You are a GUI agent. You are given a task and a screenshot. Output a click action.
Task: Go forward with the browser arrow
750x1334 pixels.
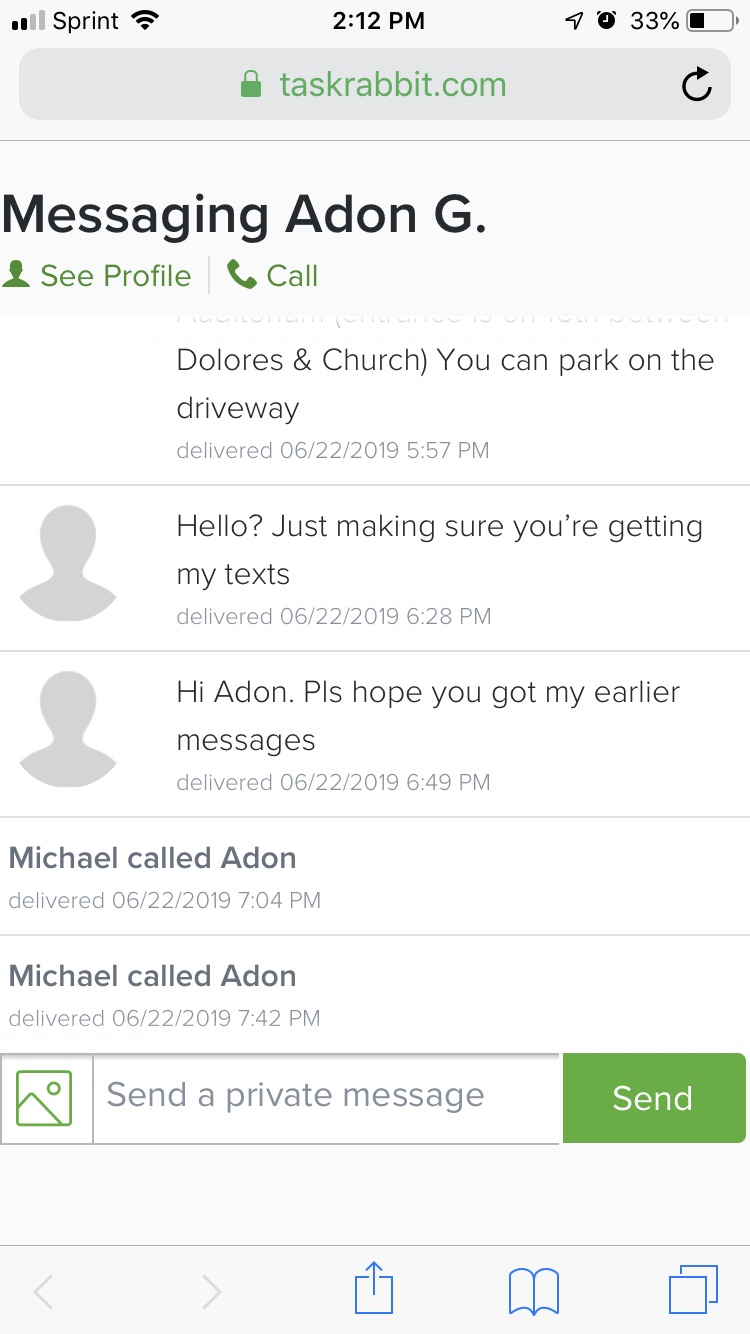(211, 1291)
